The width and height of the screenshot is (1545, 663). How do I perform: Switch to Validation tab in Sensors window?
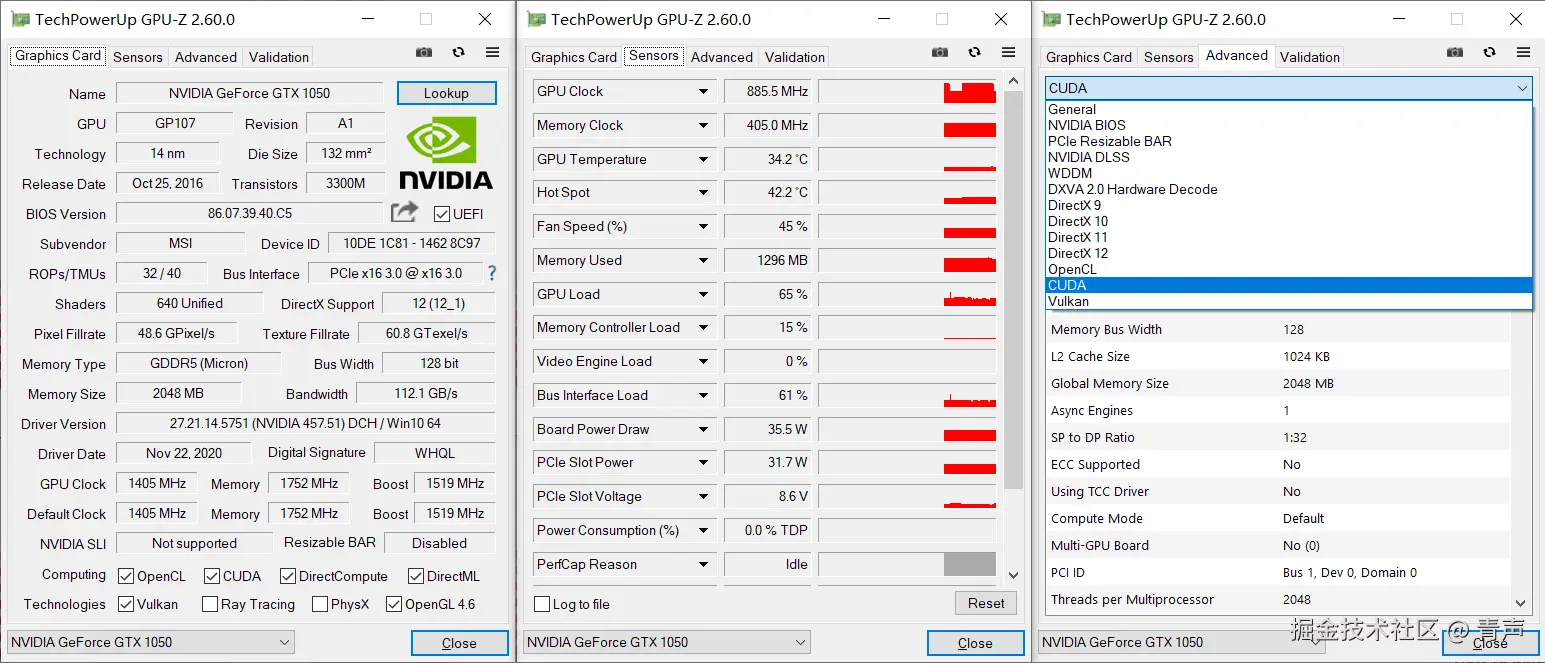point(795,57)
